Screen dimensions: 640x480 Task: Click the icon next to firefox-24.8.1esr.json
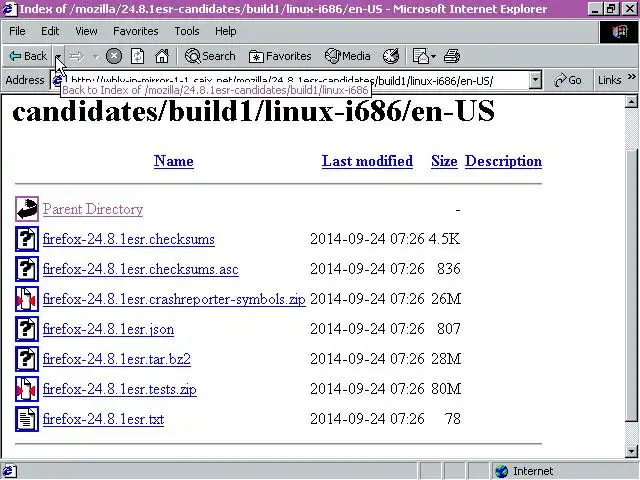27,329
